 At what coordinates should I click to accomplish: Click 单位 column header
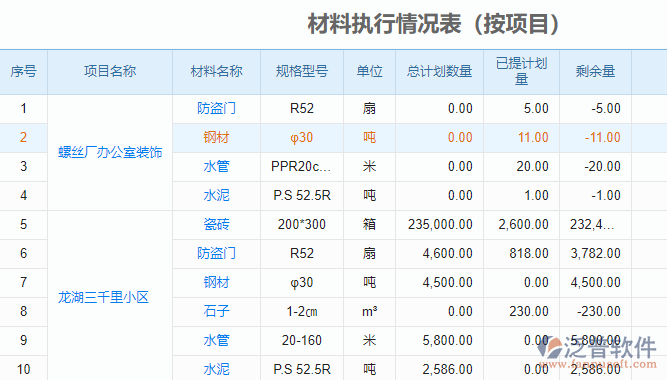[369, 71]
